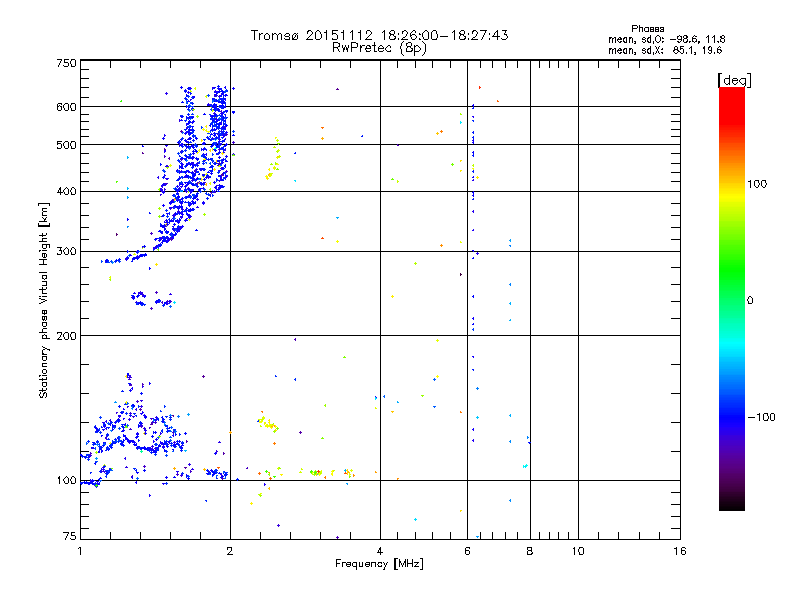Viewport: 800px width, 600px height.
Task: Click the y-axis tick label '500'
Action: (x=66, y=145)
